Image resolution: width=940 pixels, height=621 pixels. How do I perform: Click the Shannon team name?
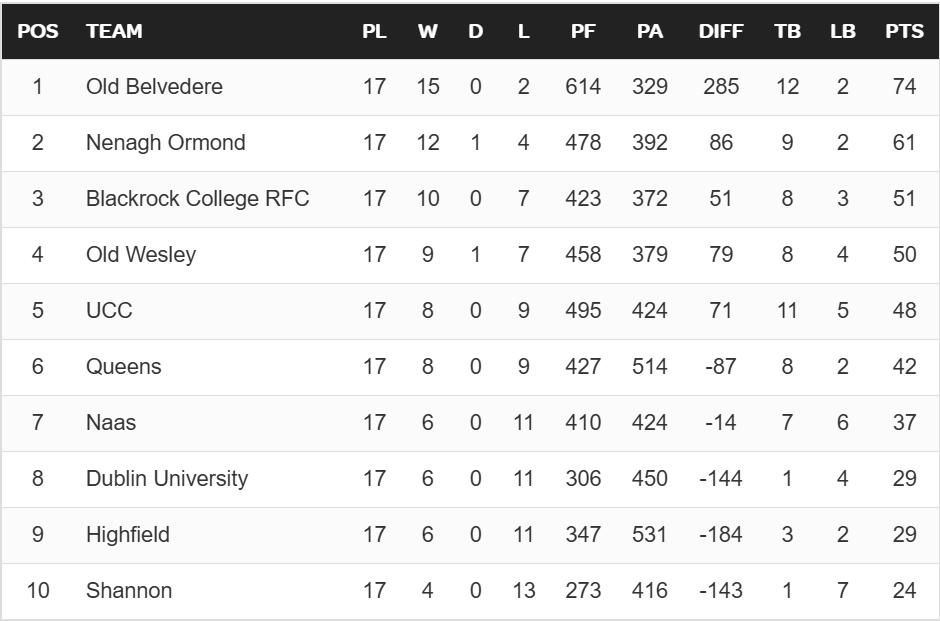coord(129,591)
